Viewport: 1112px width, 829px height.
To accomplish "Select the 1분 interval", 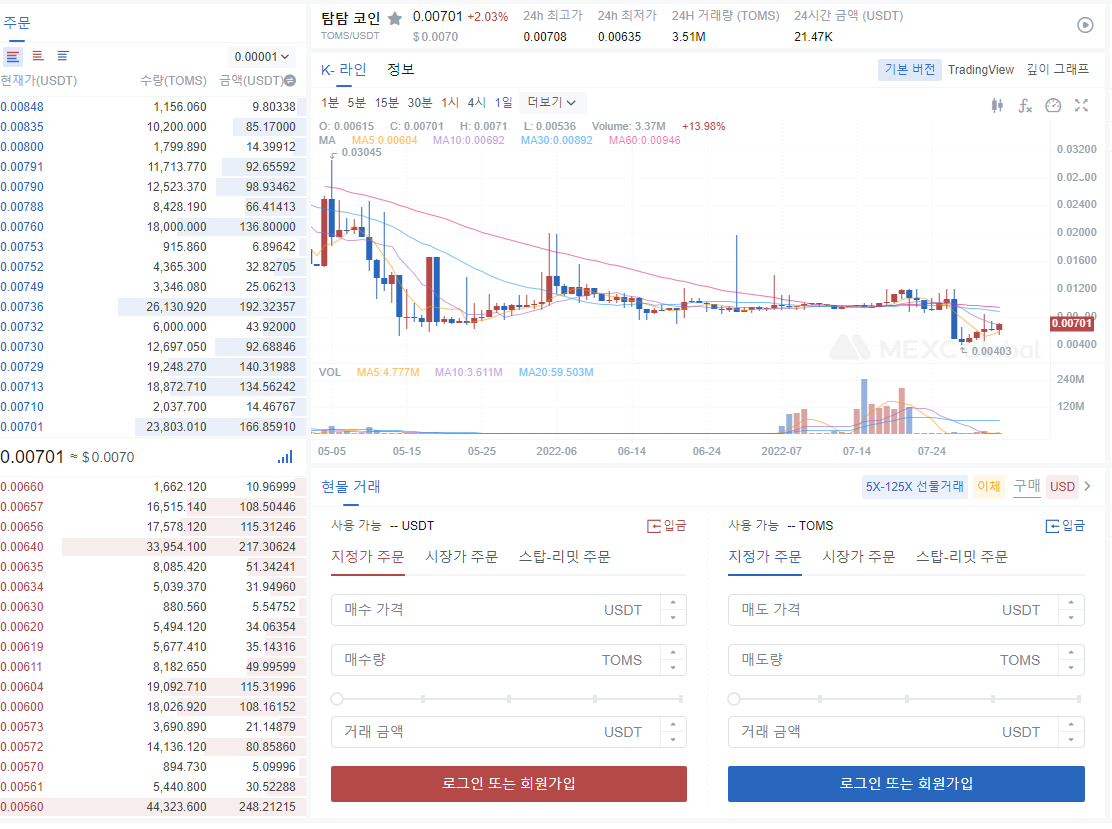I will click(x=330, y=103).
